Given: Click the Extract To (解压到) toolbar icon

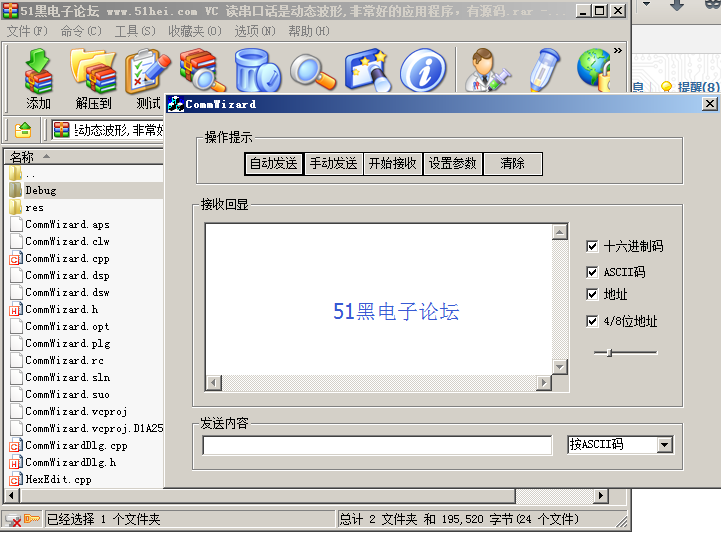Looking at the screenshot, I should [x=93, y=70].
